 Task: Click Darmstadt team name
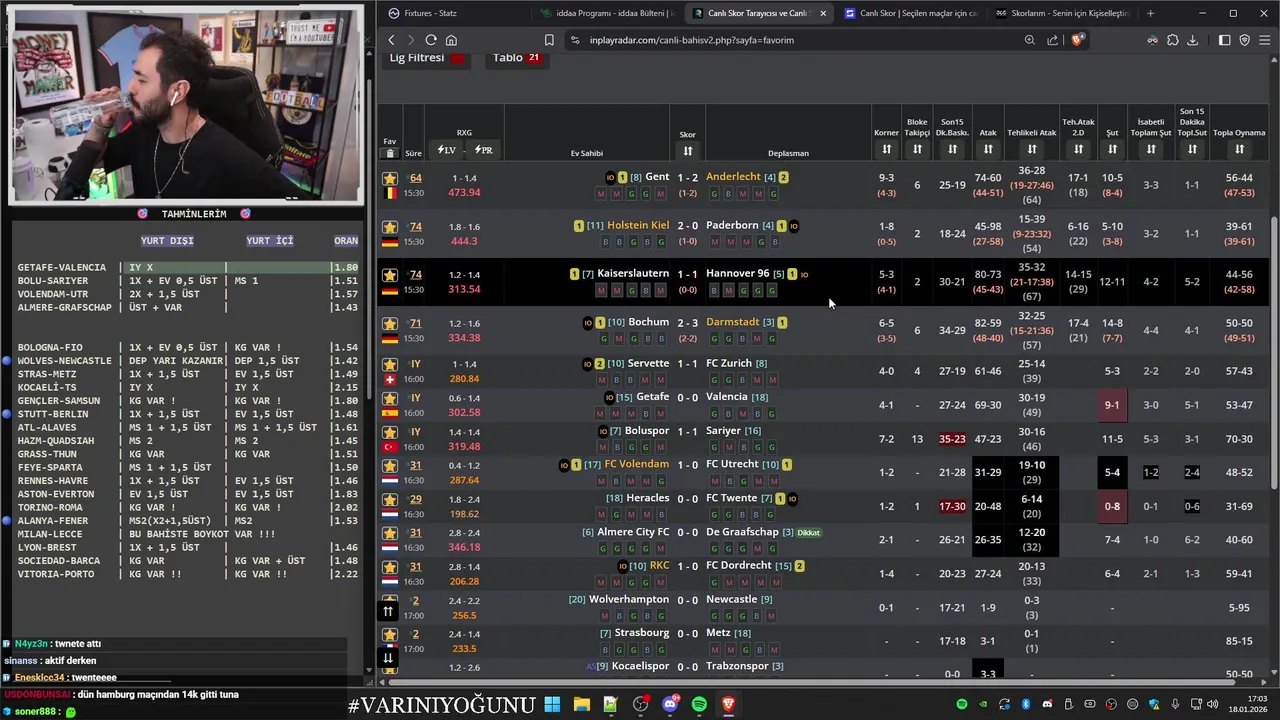(x=732, y=322)
